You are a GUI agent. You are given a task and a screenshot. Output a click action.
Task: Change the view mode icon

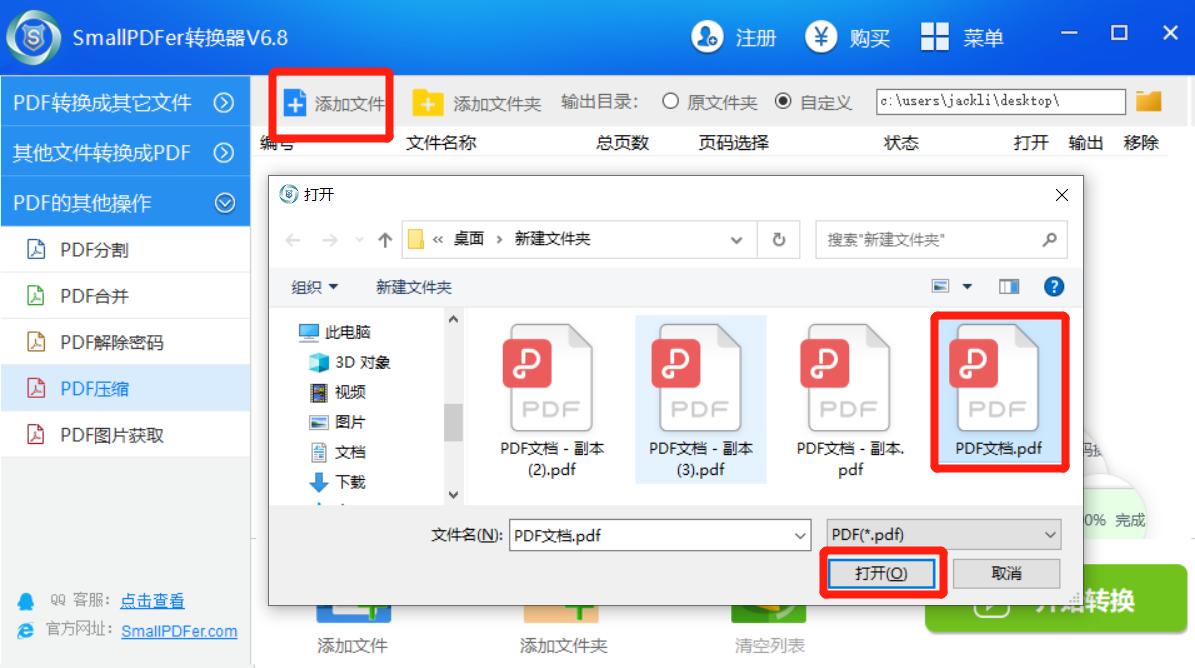940,286
